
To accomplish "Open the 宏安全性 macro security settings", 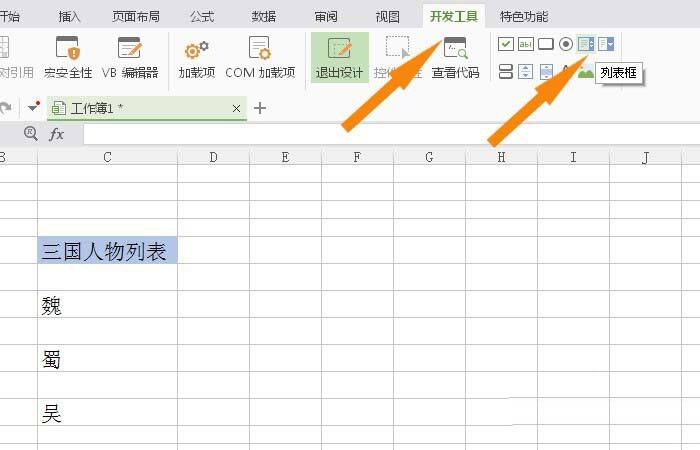I will coord(68,58).
